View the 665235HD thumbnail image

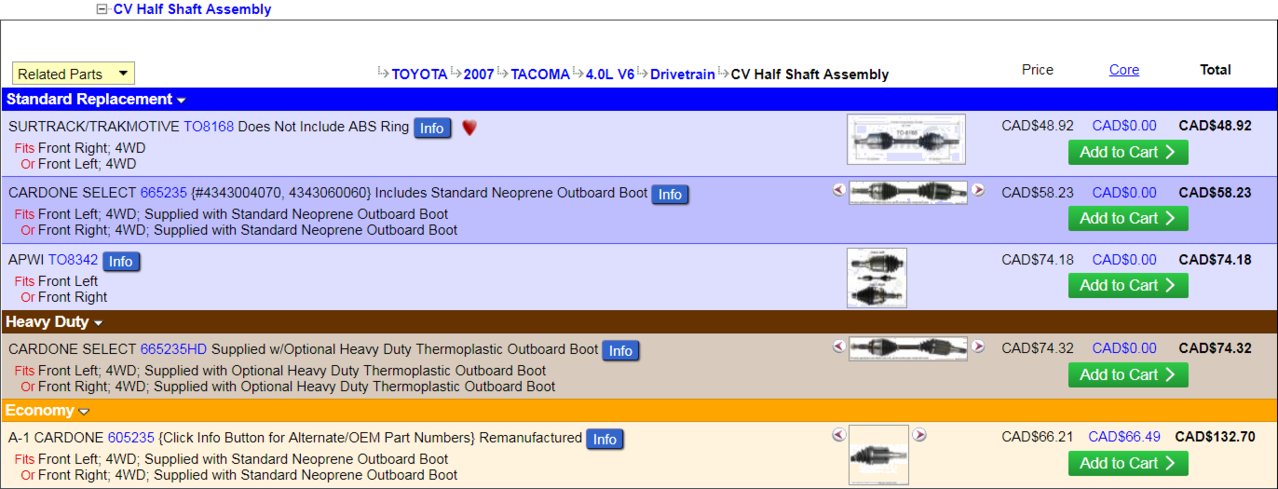(x=908, y=348)
